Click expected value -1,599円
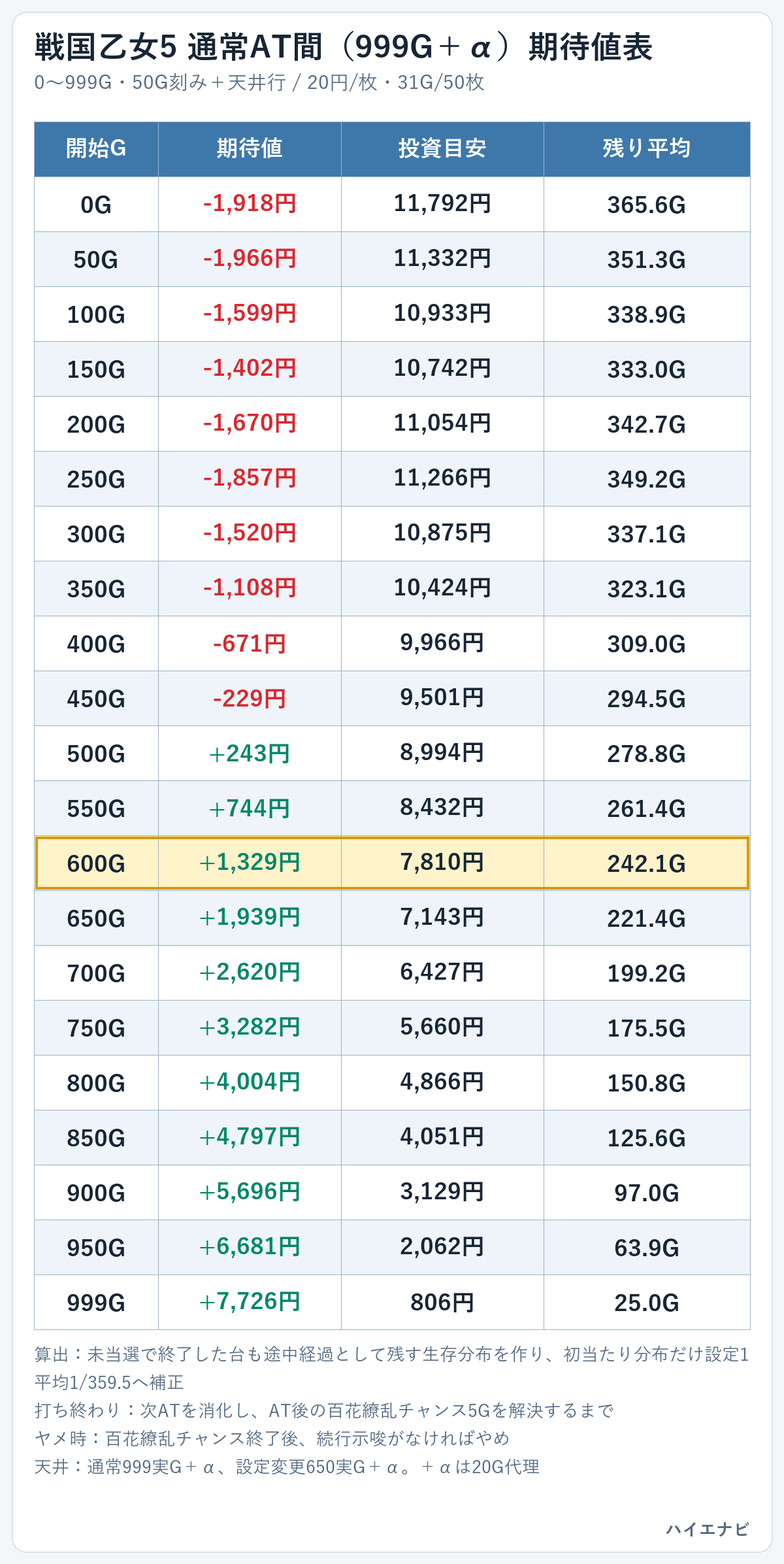 [250, 314]
